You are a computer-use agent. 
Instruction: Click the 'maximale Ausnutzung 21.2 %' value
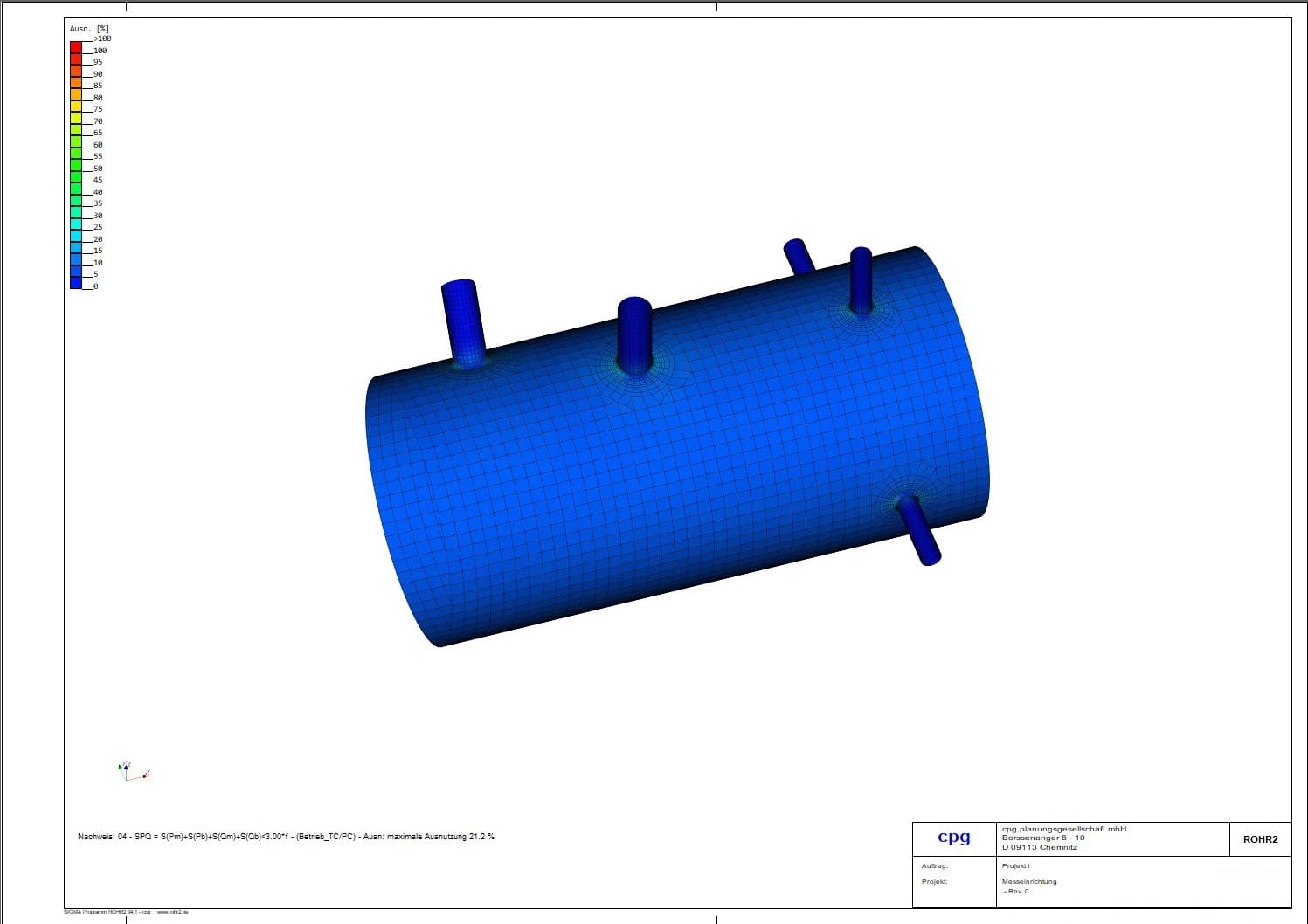[440, 837]
